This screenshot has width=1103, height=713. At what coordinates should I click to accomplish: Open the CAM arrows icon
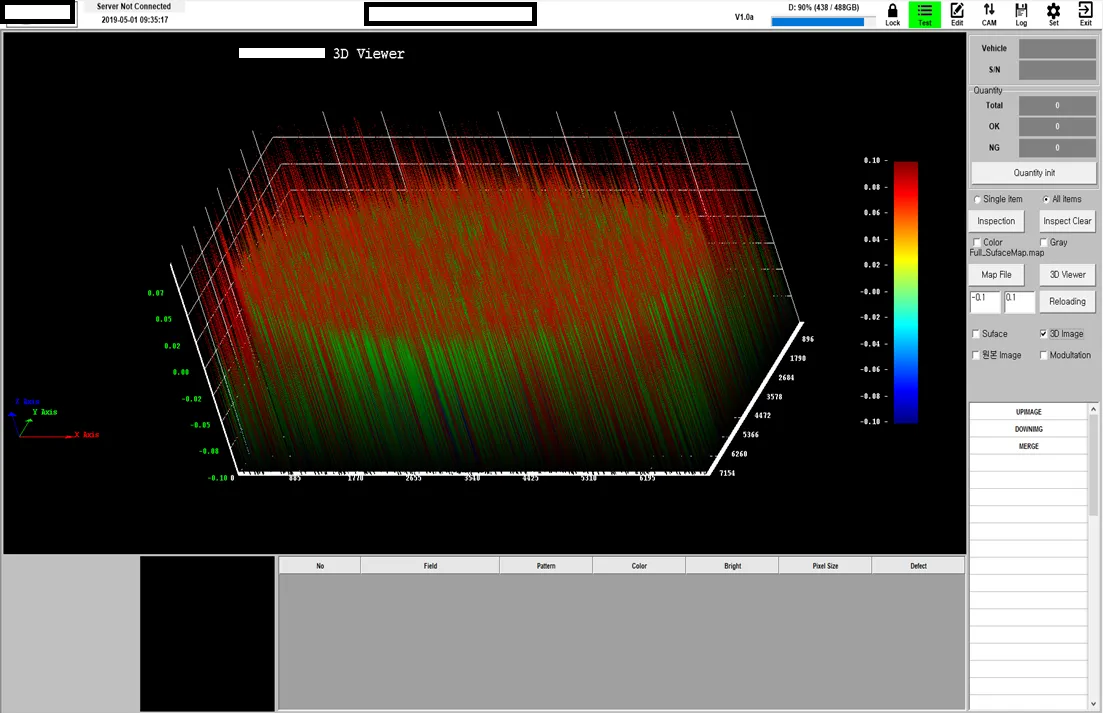(x=989, y=13)
